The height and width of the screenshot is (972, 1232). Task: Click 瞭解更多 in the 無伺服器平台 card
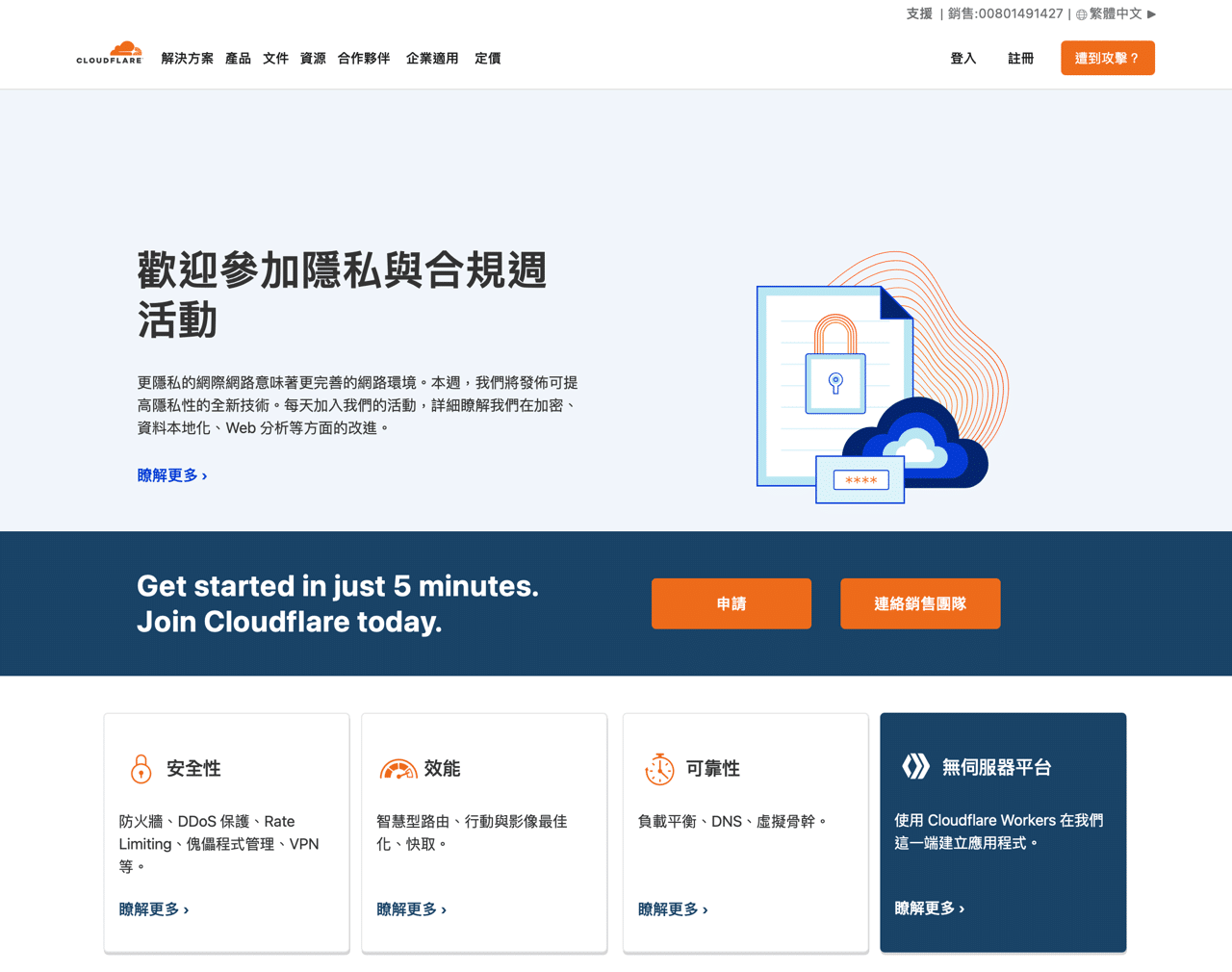click(x=930, y=908)
